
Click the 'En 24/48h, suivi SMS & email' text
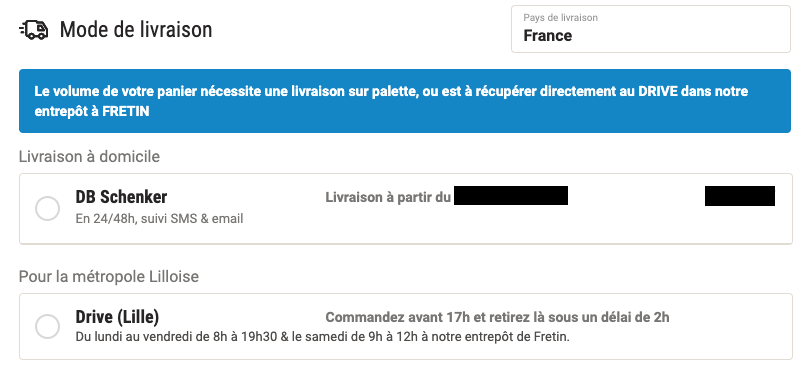coord(159,219)
